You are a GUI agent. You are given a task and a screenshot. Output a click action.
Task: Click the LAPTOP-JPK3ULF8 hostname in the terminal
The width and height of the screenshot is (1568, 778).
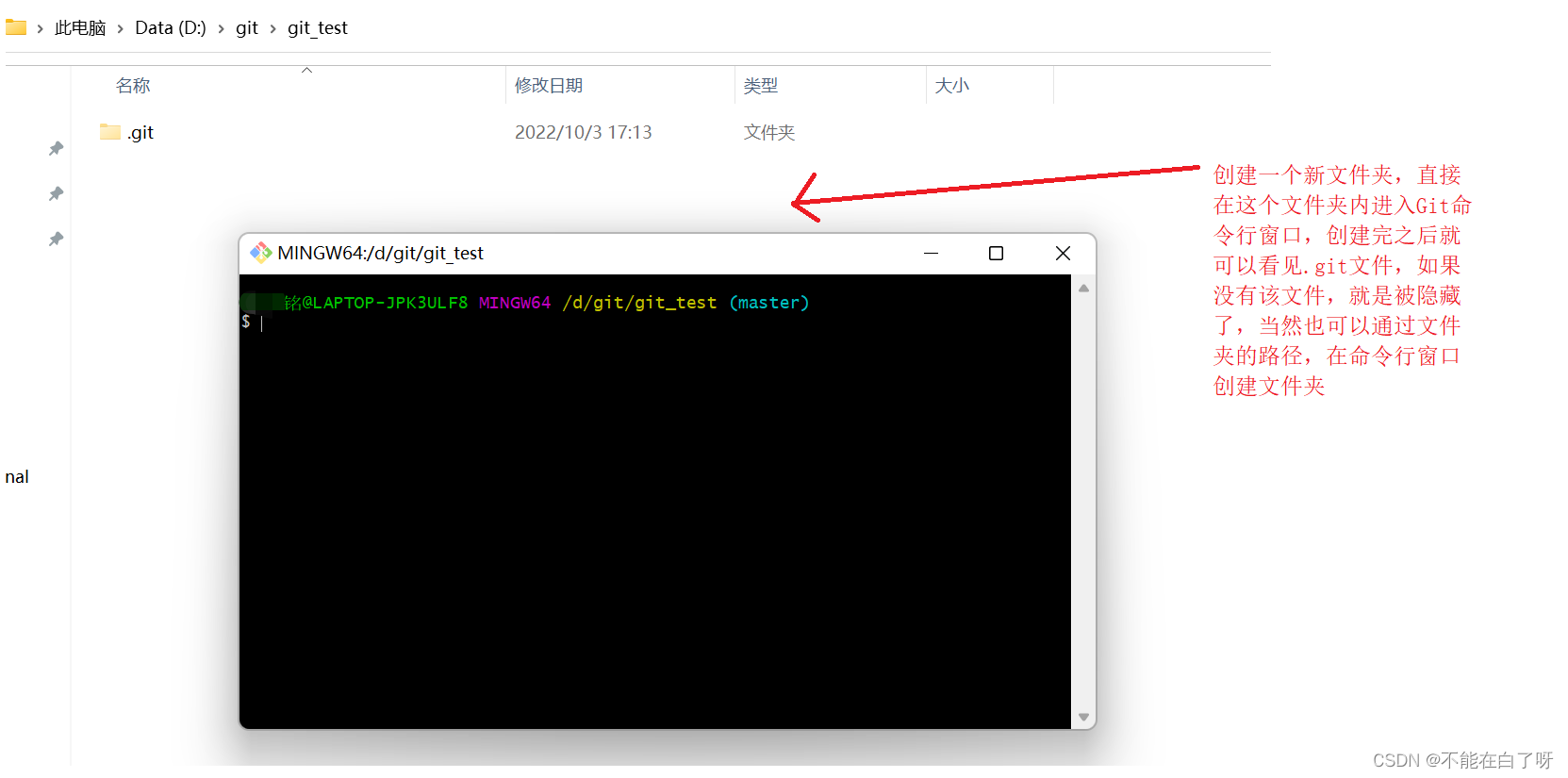coord(390,303)
